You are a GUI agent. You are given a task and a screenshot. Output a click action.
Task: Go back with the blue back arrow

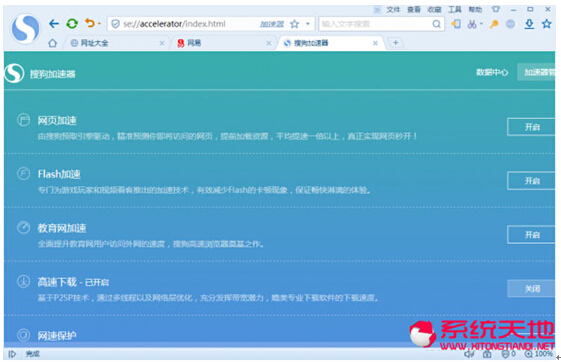click(x=54, y=24)
